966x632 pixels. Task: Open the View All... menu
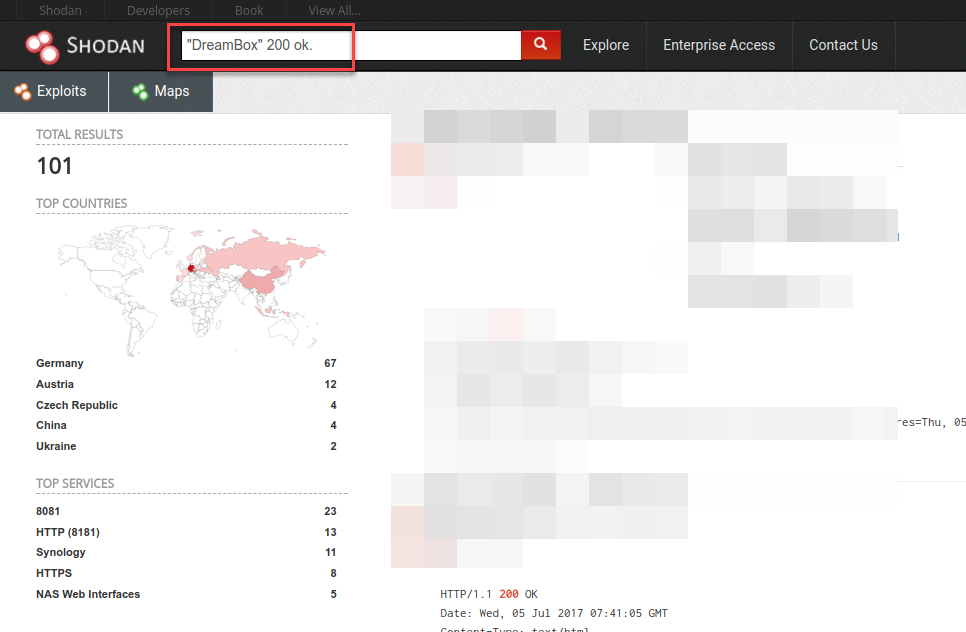pyautogui.click(x=333, y=10)
